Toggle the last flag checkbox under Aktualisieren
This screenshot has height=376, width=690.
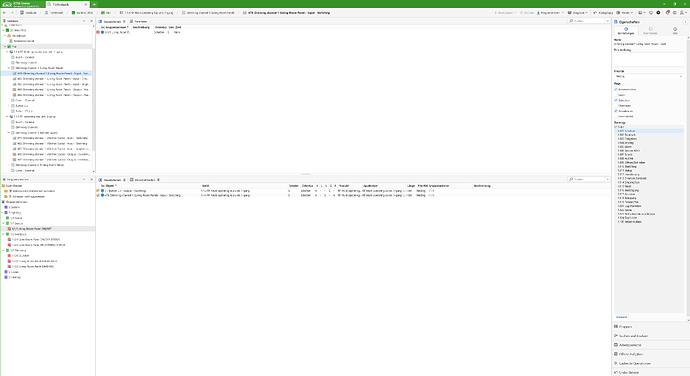tap(616, 116)
